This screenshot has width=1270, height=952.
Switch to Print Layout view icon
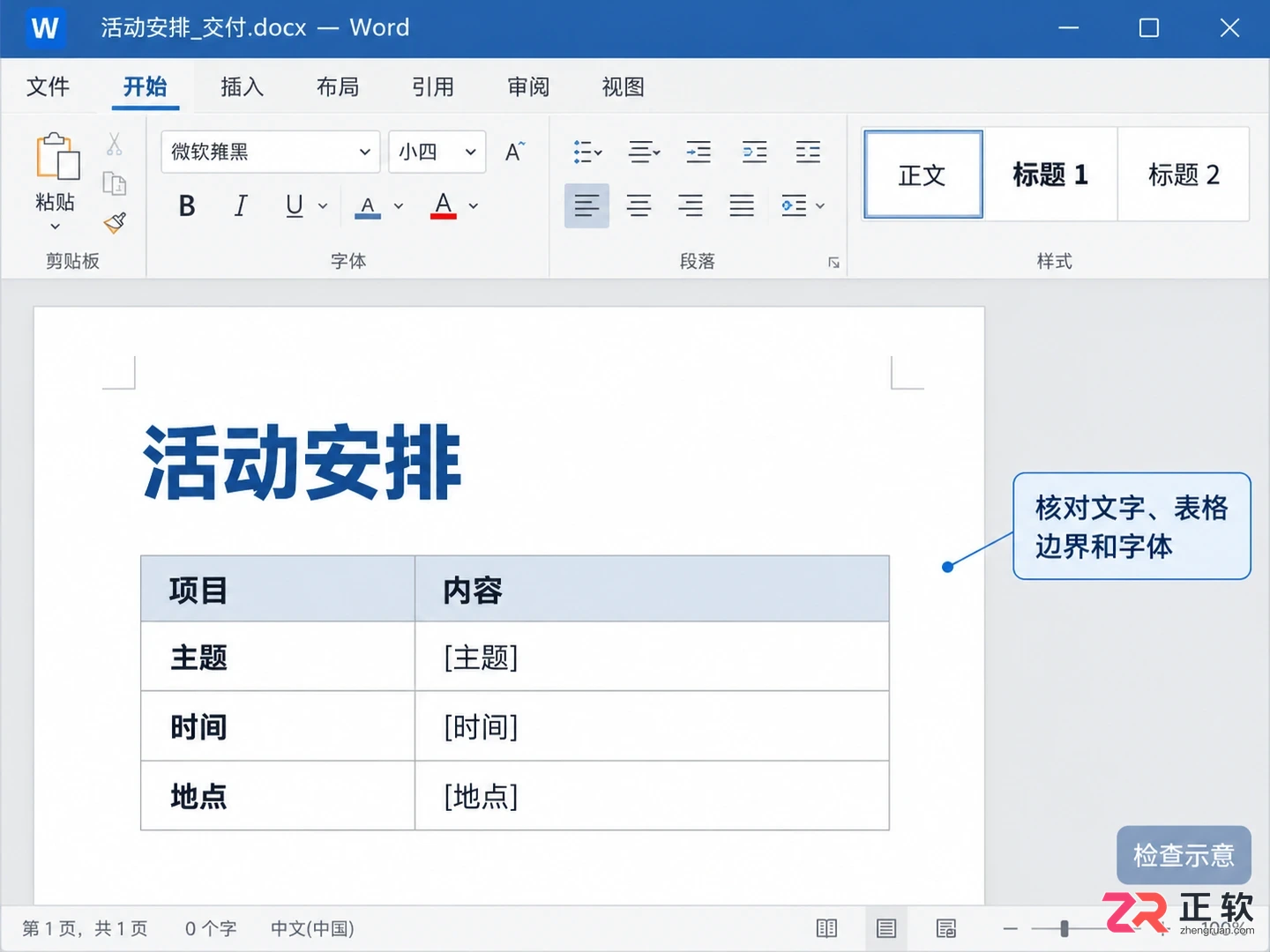tap(886, 928)
